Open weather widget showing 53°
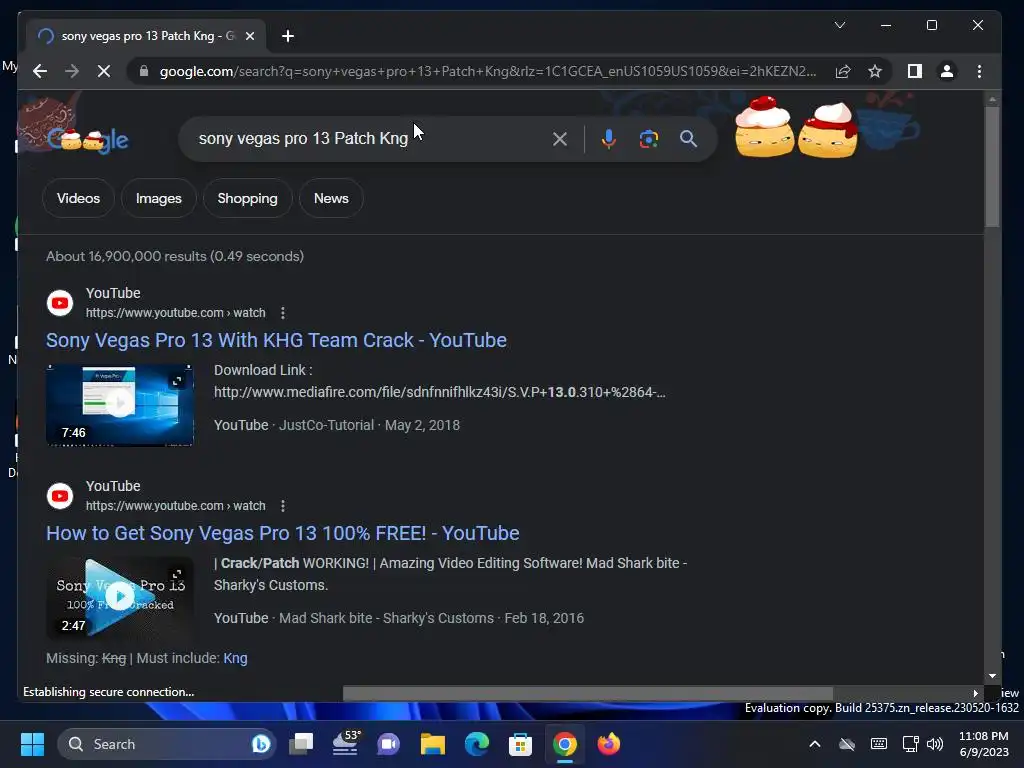The height and width of the screenshot is (768, 1024). click(x=345, y=744)
